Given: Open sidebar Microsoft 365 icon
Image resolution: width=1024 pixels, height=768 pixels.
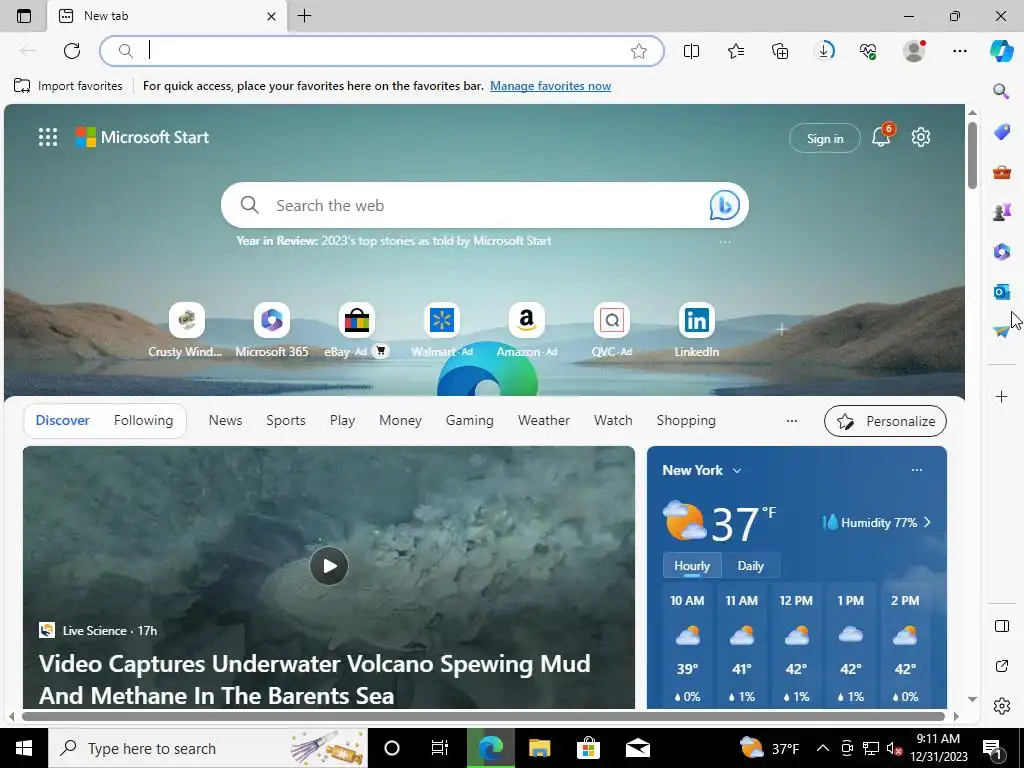Looking at the screenshot, I should point(1002,251).
